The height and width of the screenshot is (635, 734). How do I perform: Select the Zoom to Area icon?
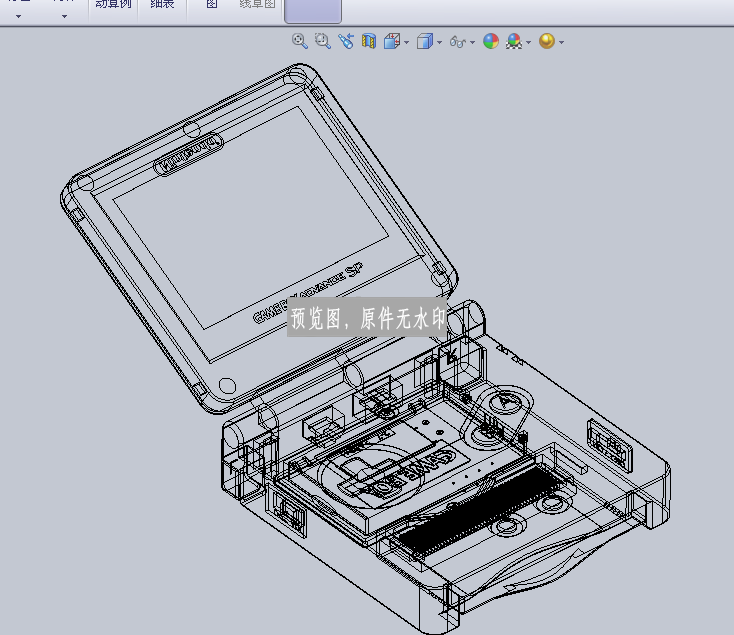pyautogui.click(x=323, y=41)
